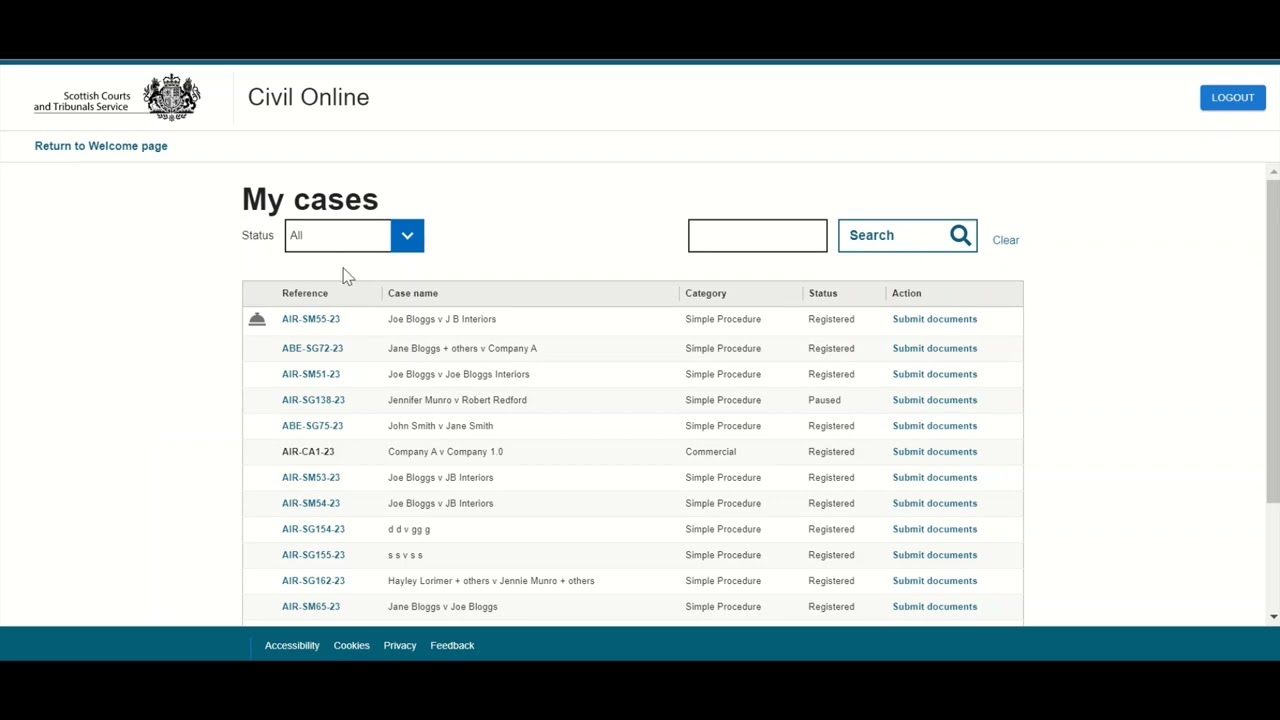Open case reference AIR-SG154-23
The width and height of the screenshot is (1280, 720).
click(313, 530)
